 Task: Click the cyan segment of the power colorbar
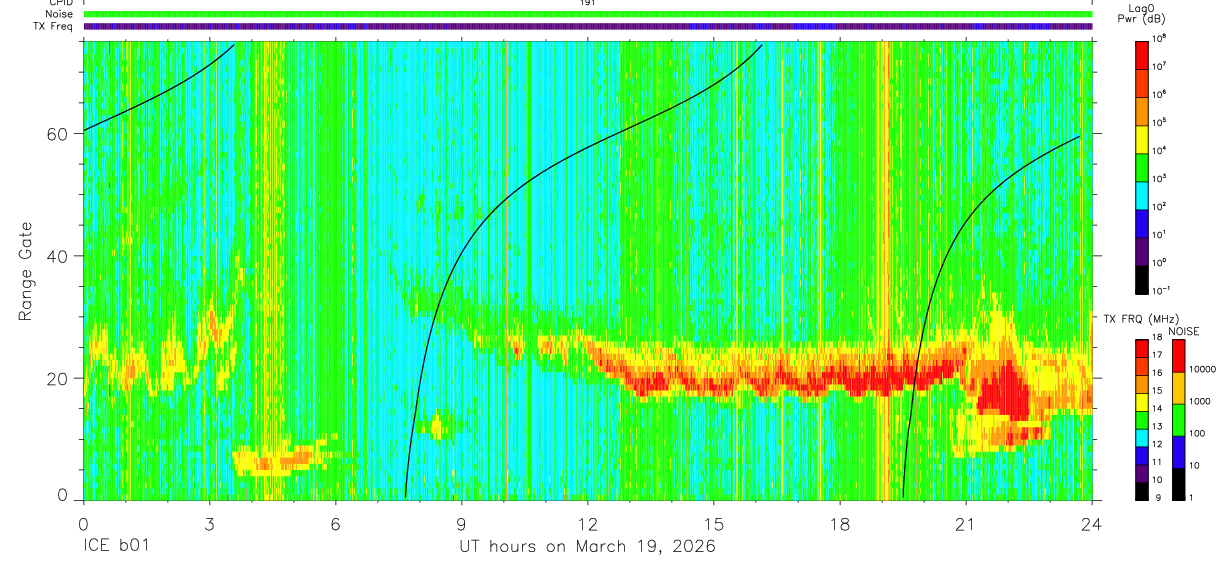(1142, 195)
